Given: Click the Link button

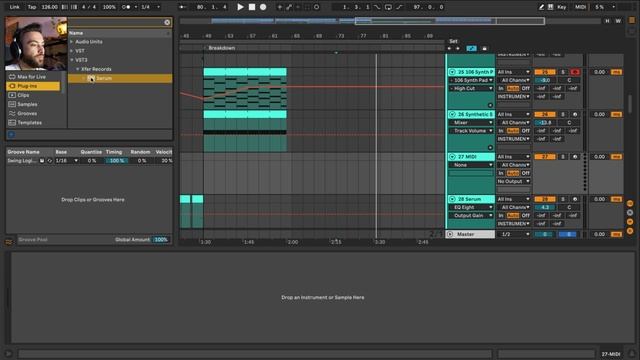Looking at the screenshot, I should [x=14, y=7].
